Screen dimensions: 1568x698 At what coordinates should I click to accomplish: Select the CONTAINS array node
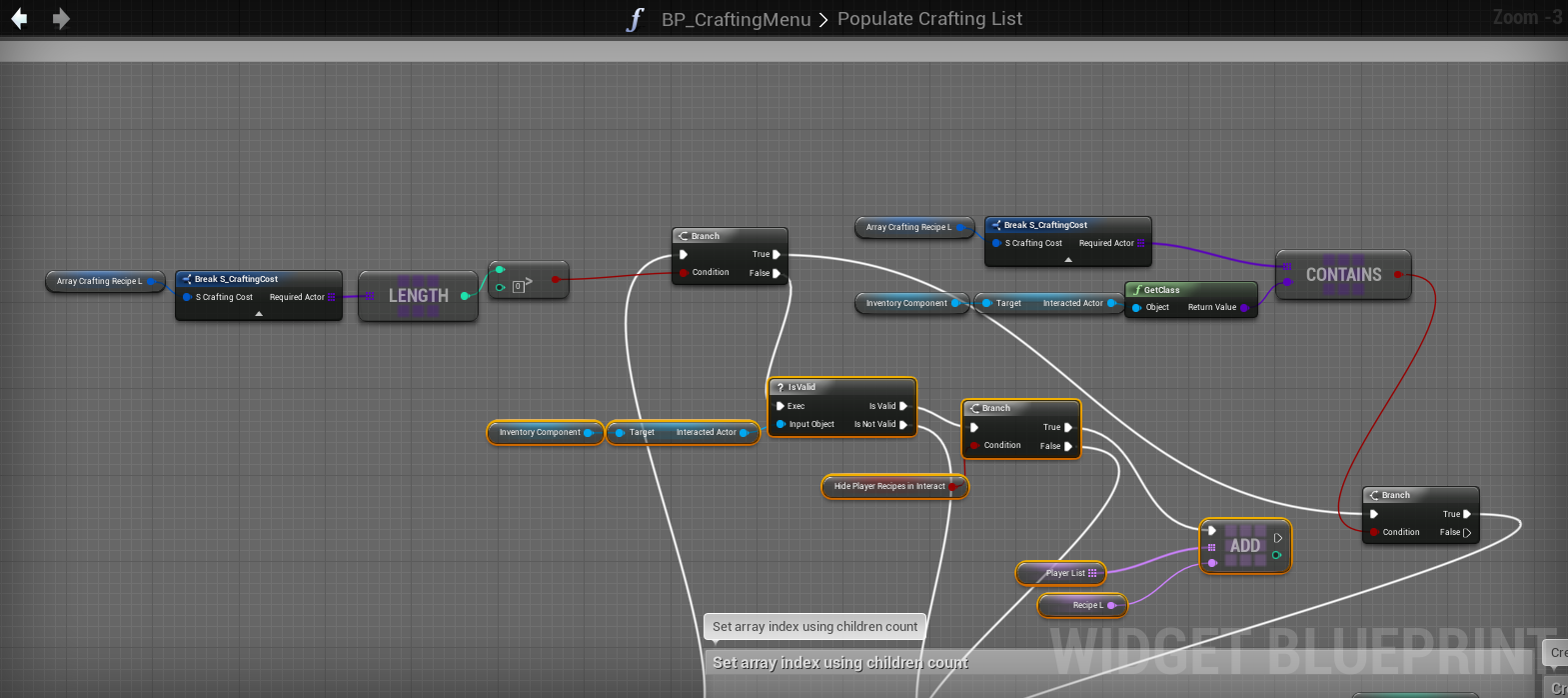click(x=1343, y=275)
